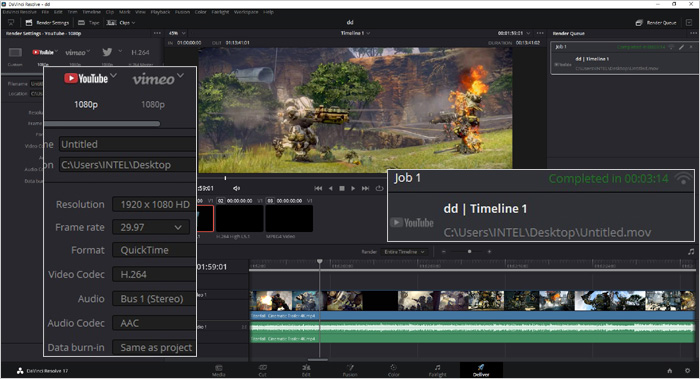The height and width of the screenshot is (379, 700).
Task: Zoom in the timeline with plus icon
Action: pos(489,252)
